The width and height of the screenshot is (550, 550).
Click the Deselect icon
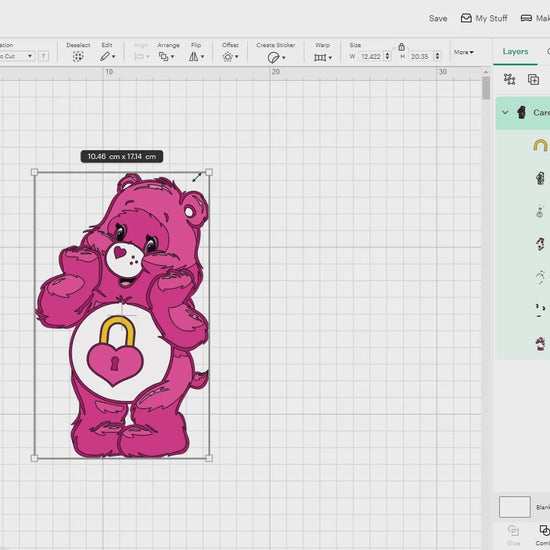point(78,56)
